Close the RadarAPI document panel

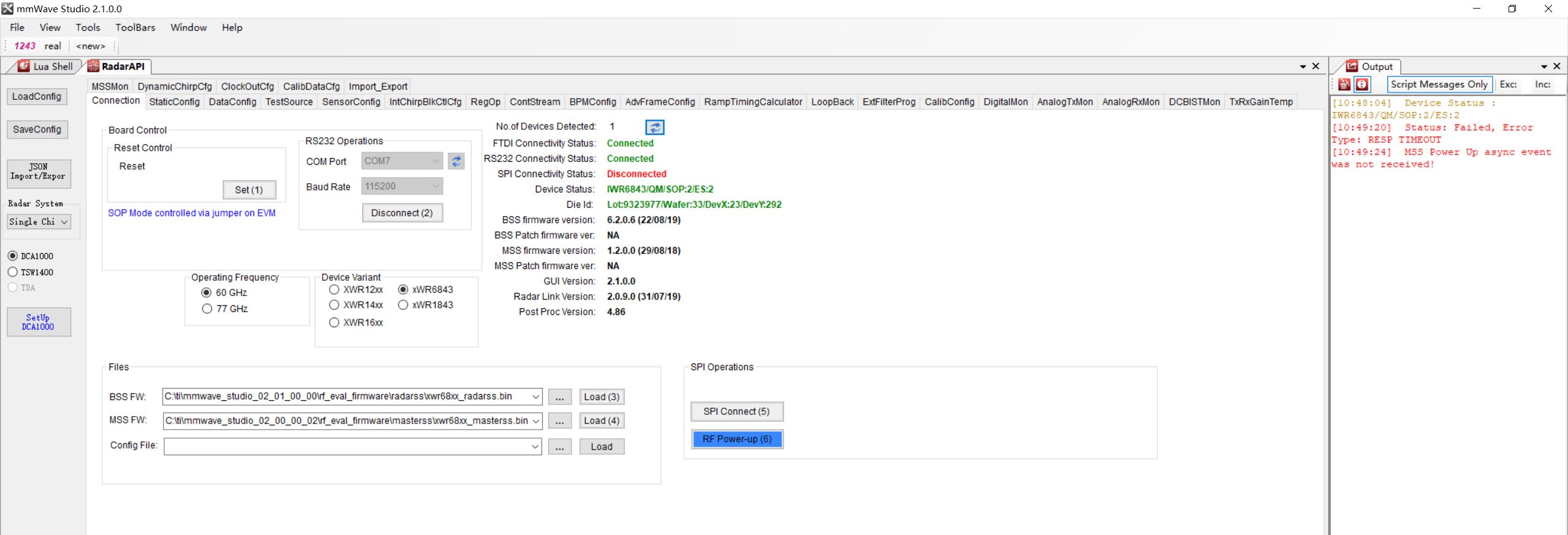pyautogui.click(x=1315, y=66)
